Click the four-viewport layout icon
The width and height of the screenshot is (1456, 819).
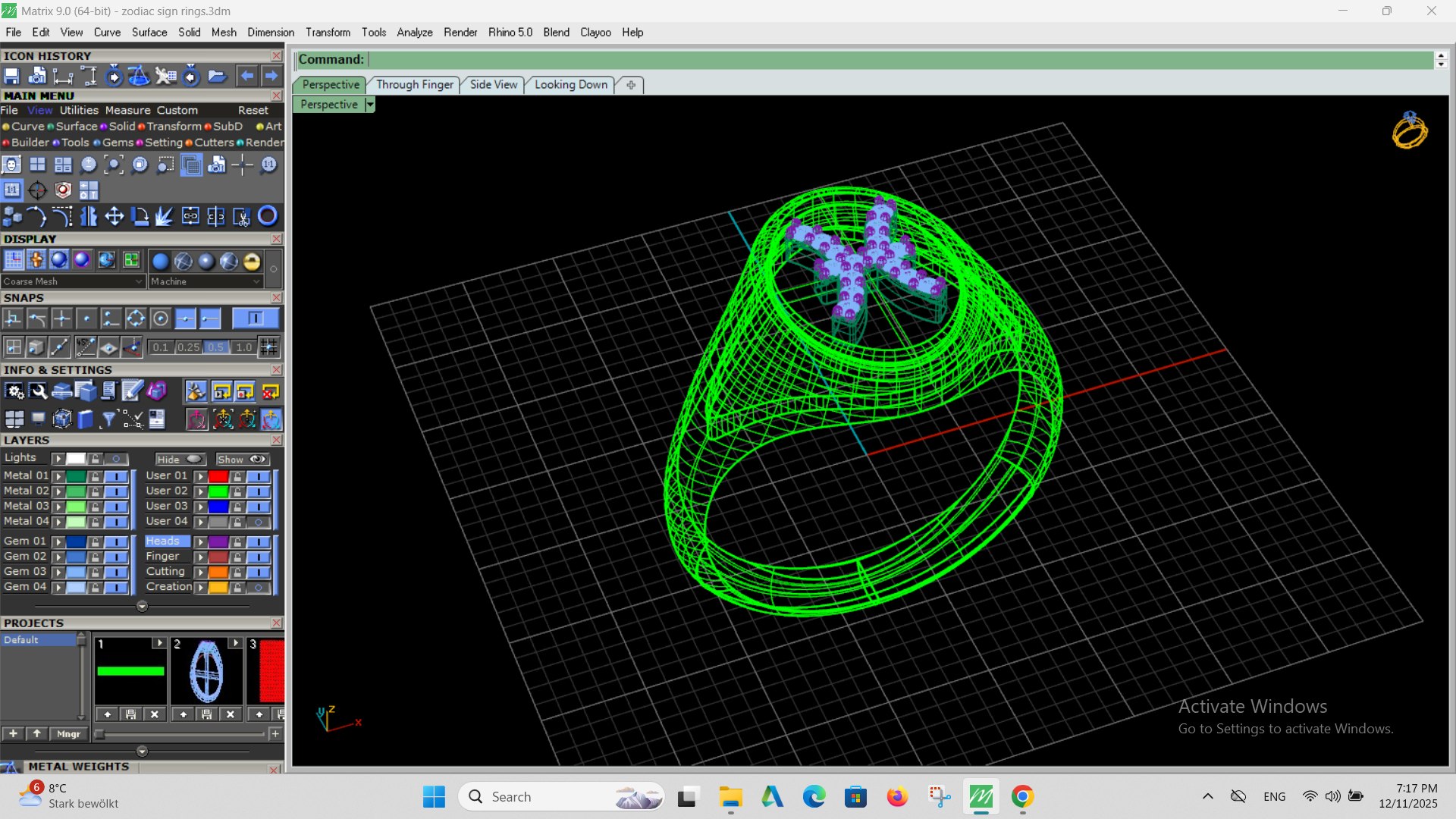(x=37, y=165)
